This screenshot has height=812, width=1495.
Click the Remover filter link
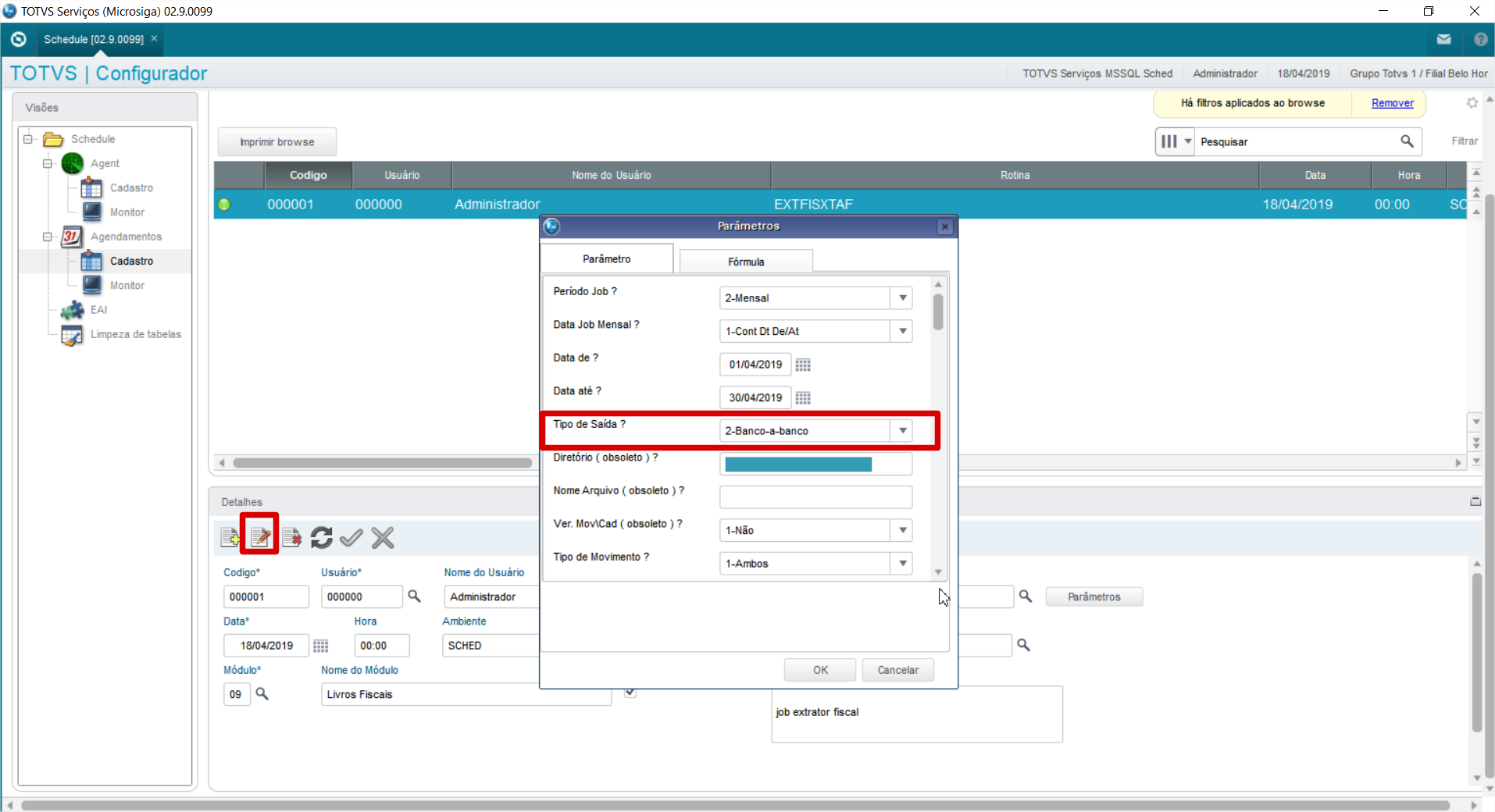(x=1393, y=103)
